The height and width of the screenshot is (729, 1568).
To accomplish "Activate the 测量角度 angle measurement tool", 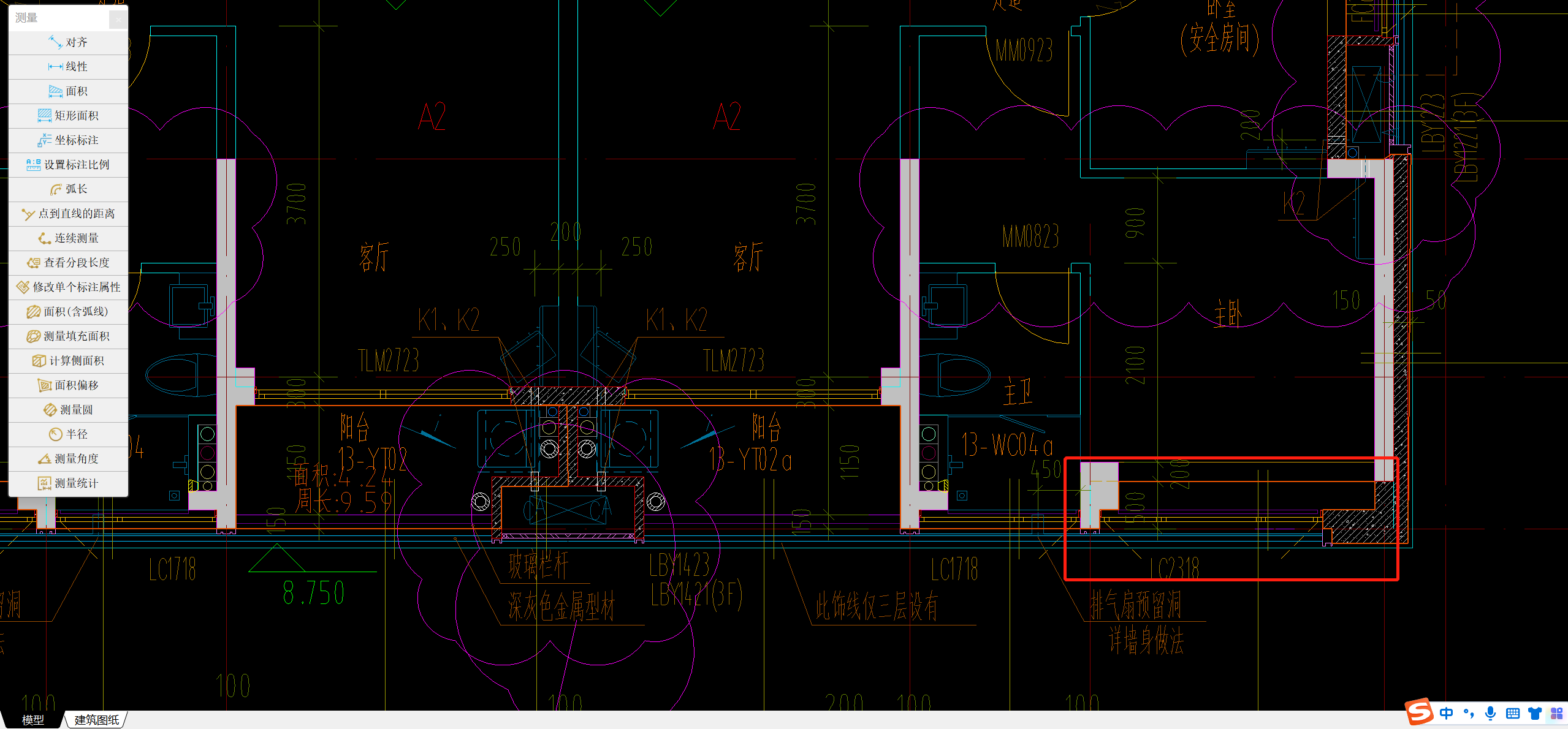I will 68,459.
